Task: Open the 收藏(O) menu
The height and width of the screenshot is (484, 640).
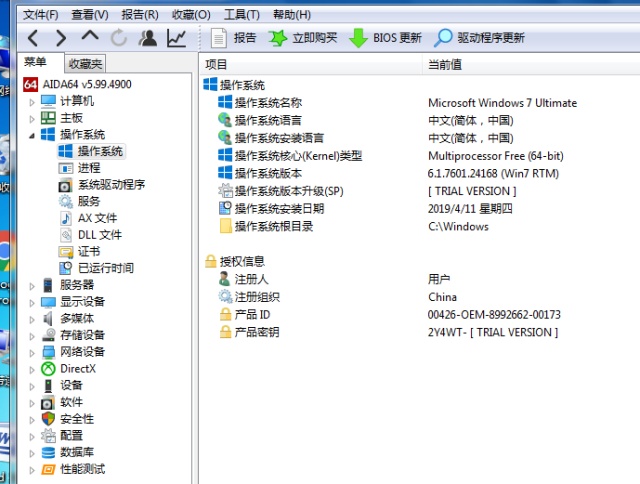Action: 191,15
